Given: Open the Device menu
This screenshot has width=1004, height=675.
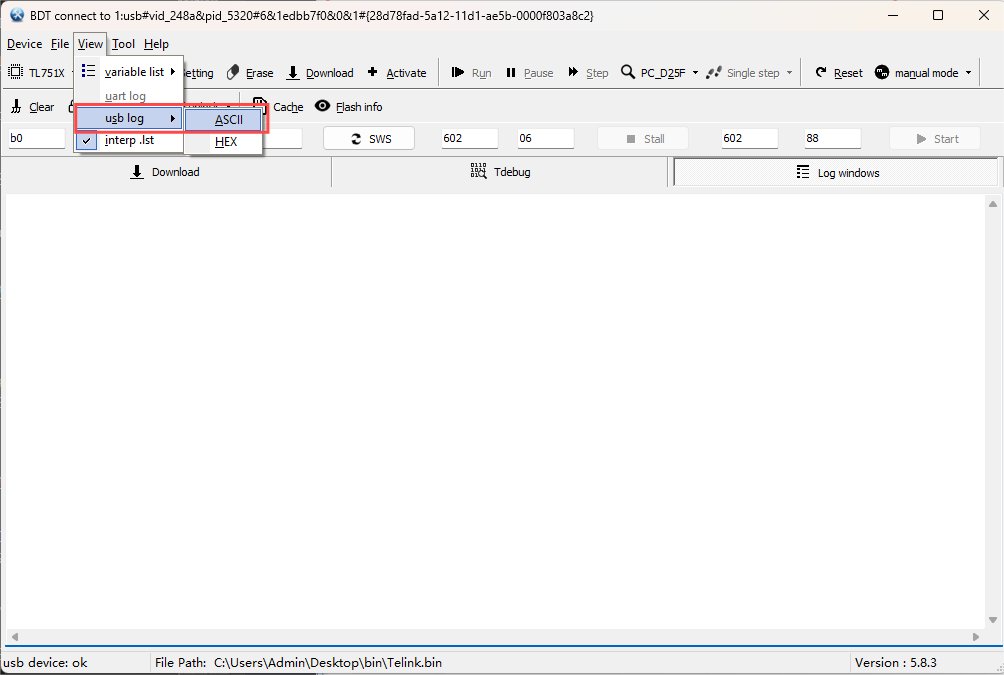Looking at the screenshot, I should pos(24,44).
